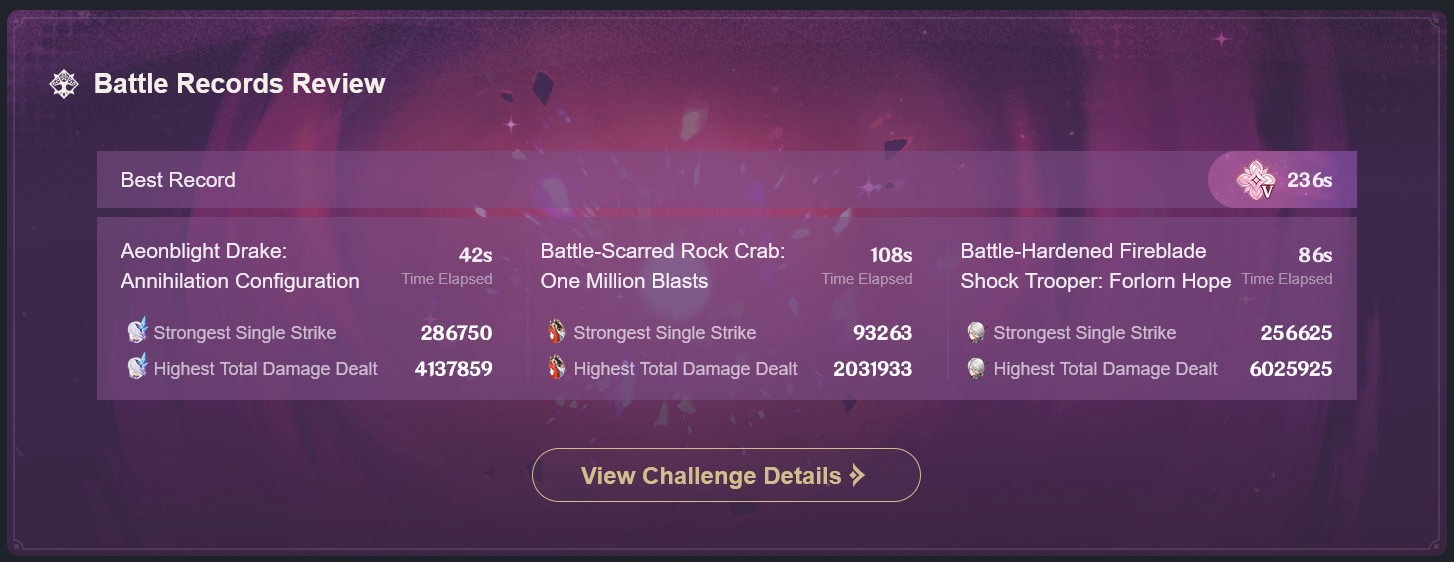Click character avatar beside 6025925 total damage
The image size is (1454, 562).
[x=977, y=369]
